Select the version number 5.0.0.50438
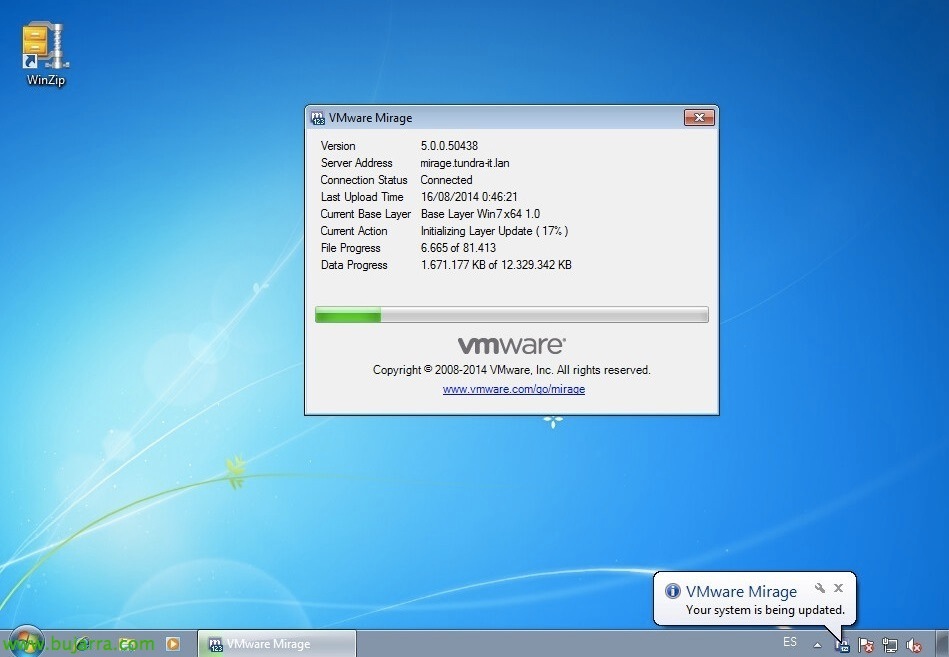This screenshot has height=657, width=949. pos(449,146)
